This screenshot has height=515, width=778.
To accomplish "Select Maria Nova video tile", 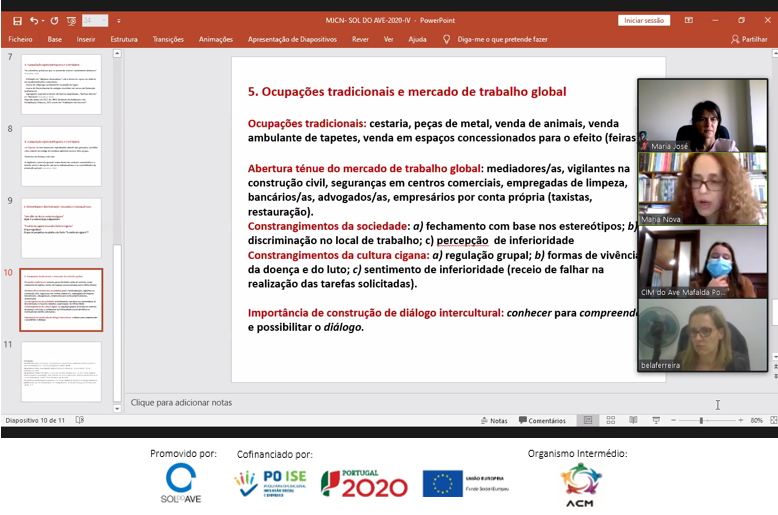I will coord(703,189).
